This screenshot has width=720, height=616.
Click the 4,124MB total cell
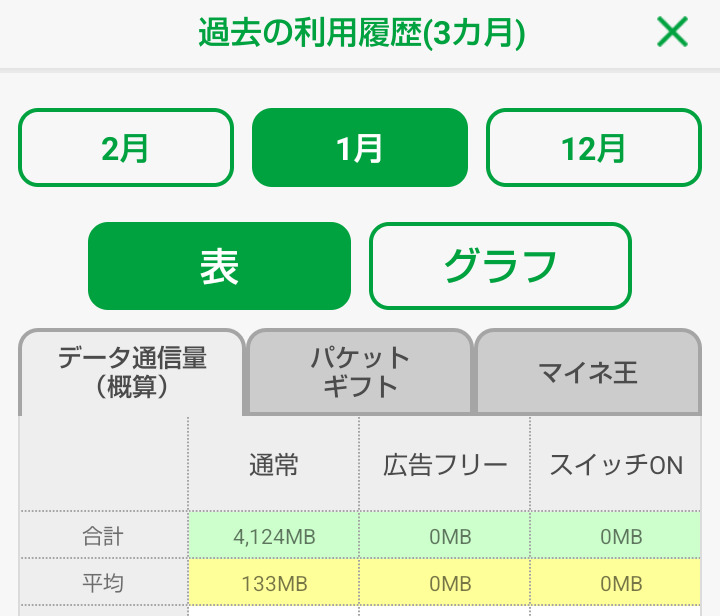point(274,537)
